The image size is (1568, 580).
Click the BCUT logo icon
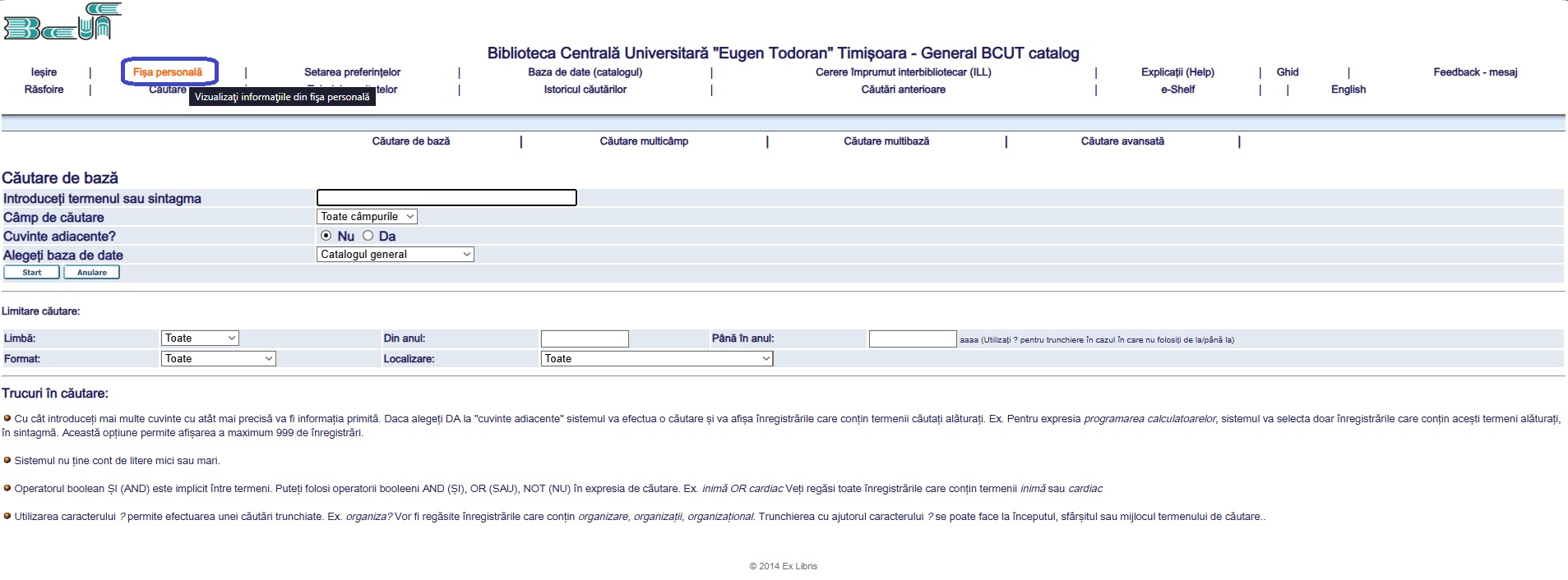coord(62,22)
